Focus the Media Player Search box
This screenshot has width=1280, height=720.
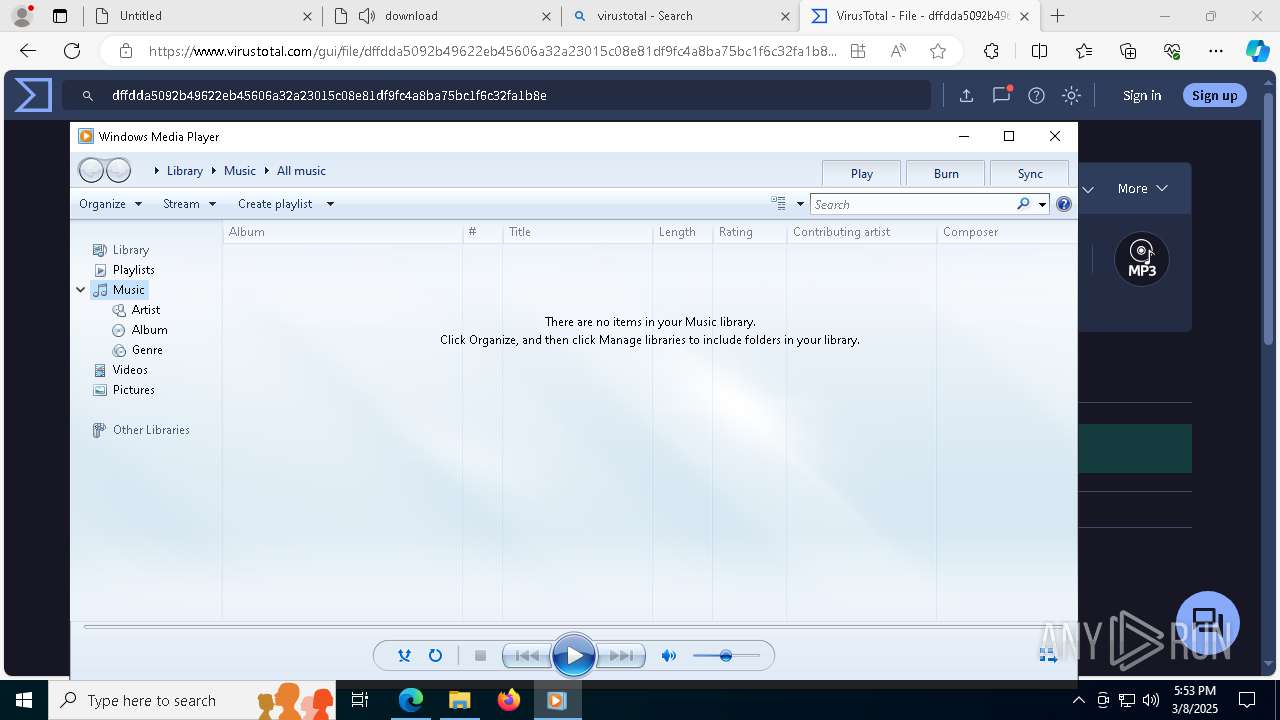912,204
